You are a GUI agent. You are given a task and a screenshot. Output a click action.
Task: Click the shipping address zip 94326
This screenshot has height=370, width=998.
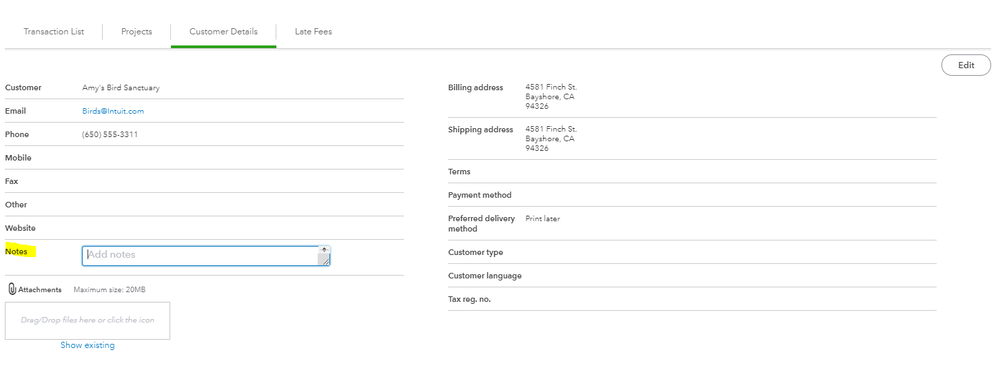(x=537, y=148)
